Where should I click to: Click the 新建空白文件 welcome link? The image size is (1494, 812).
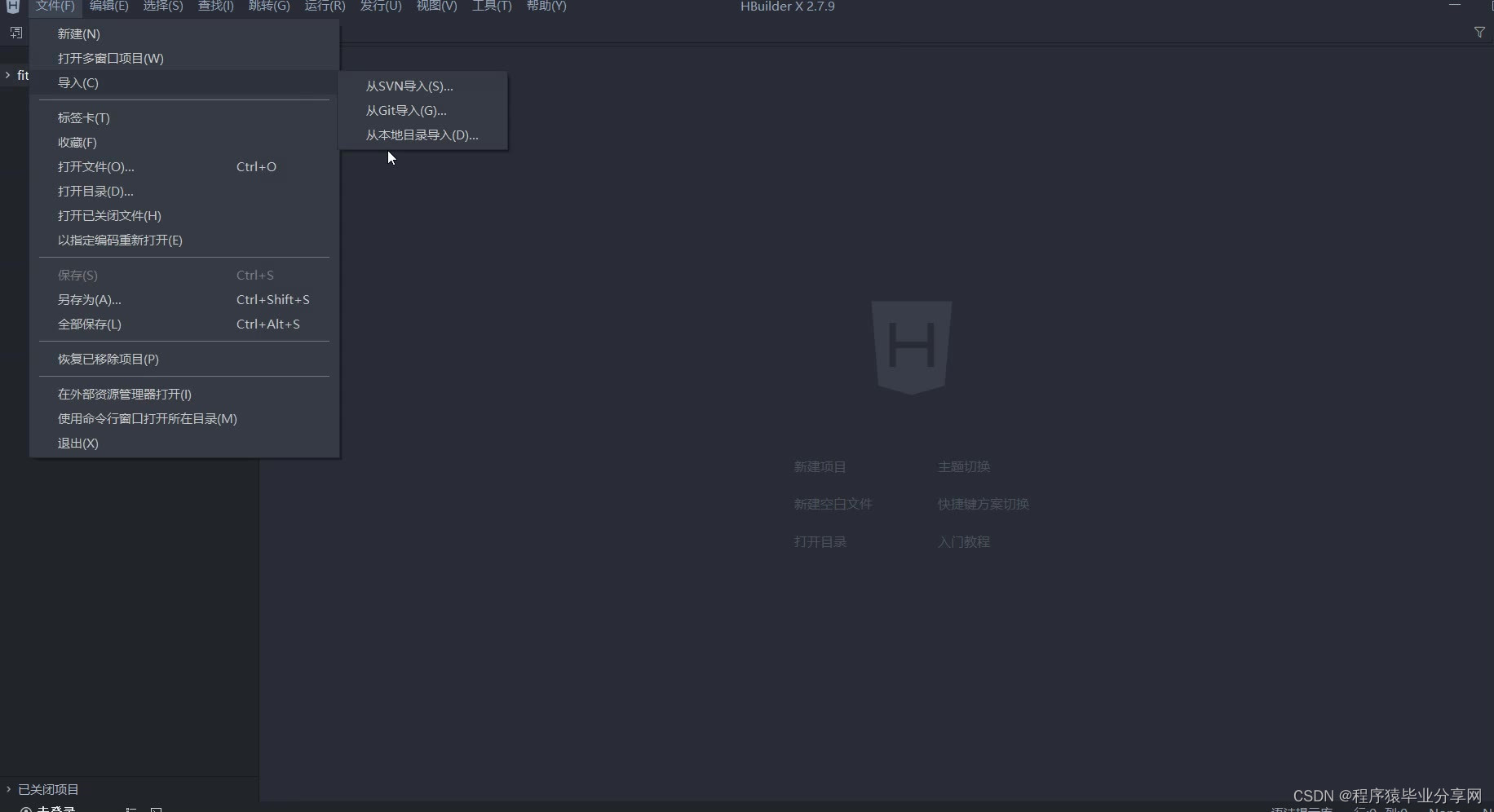(833, 504)
